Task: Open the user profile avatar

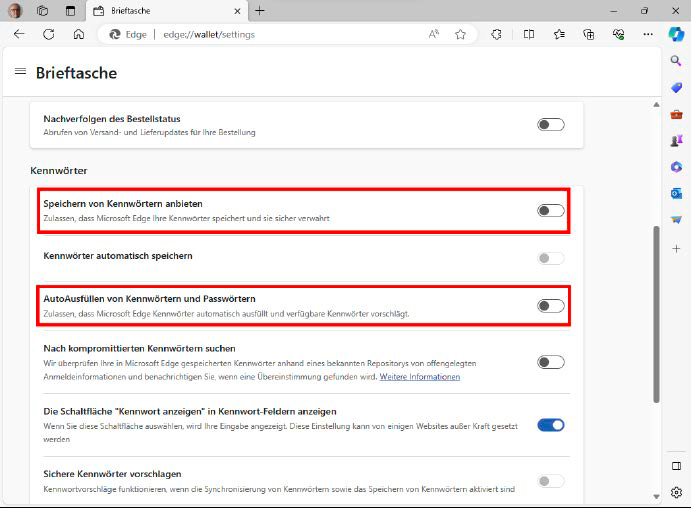Action: (x=15, y=11)
